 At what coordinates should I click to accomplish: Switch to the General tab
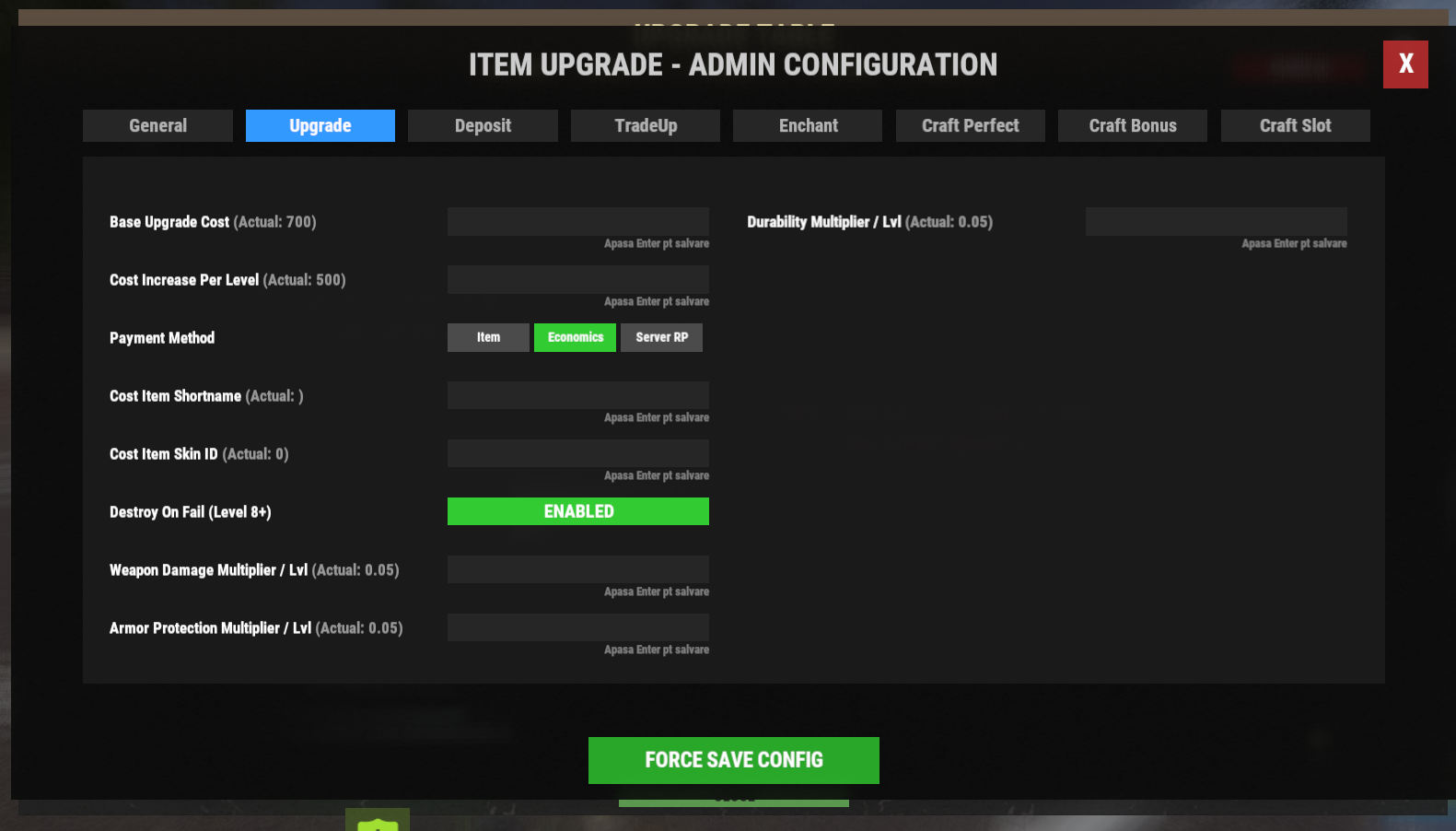point(157,126)
